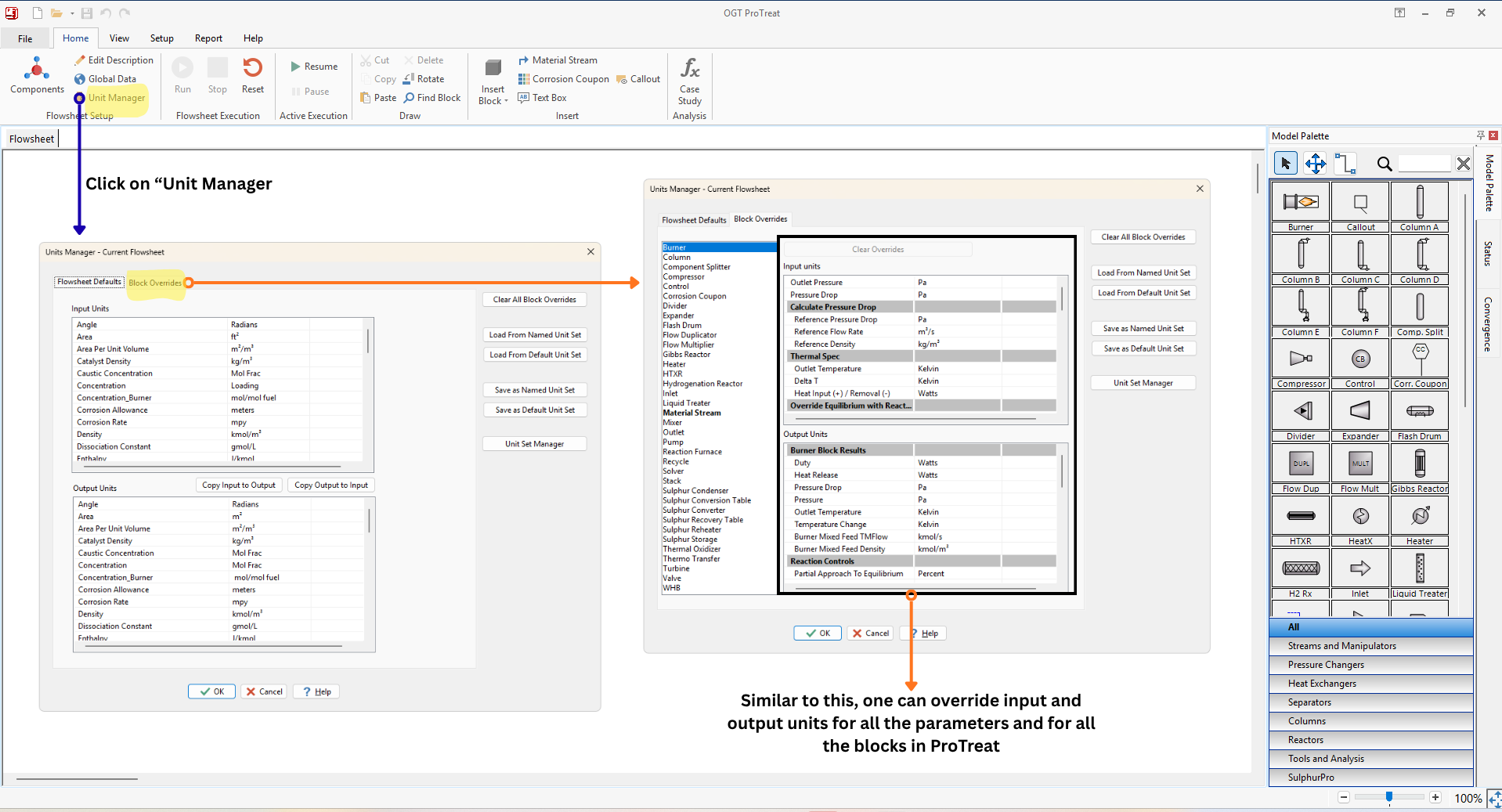1502x812 pixels.
Task: Expand the Reactors category
Action: click(x=1370, y=740)
